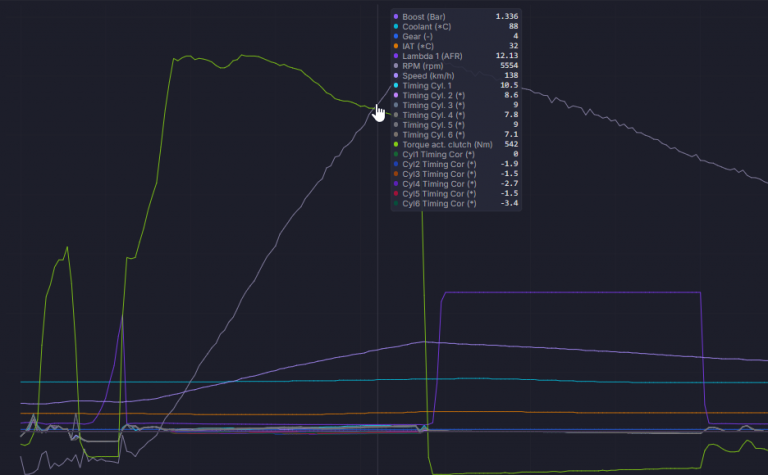This screenshot has width=768, height=475.
Task: Click the orange dot beside IAT
Action: pos(396,46)
